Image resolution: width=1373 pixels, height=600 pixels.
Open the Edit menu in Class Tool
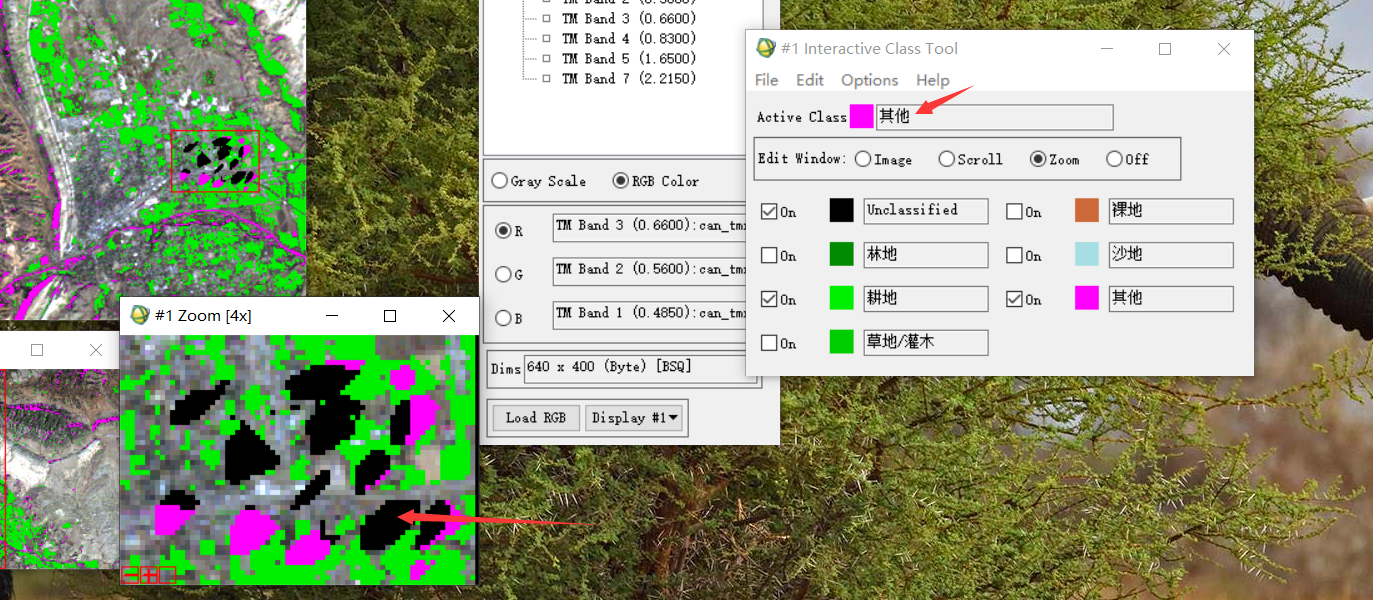pyautogui.click(x=810, y=80)
